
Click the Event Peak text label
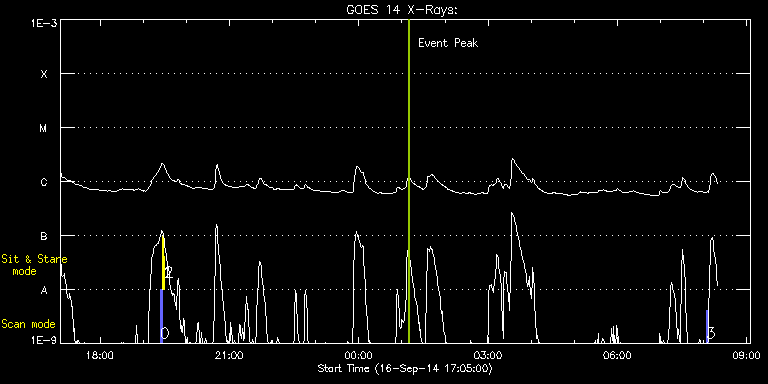pyautogui.click(x=448, y=43)
